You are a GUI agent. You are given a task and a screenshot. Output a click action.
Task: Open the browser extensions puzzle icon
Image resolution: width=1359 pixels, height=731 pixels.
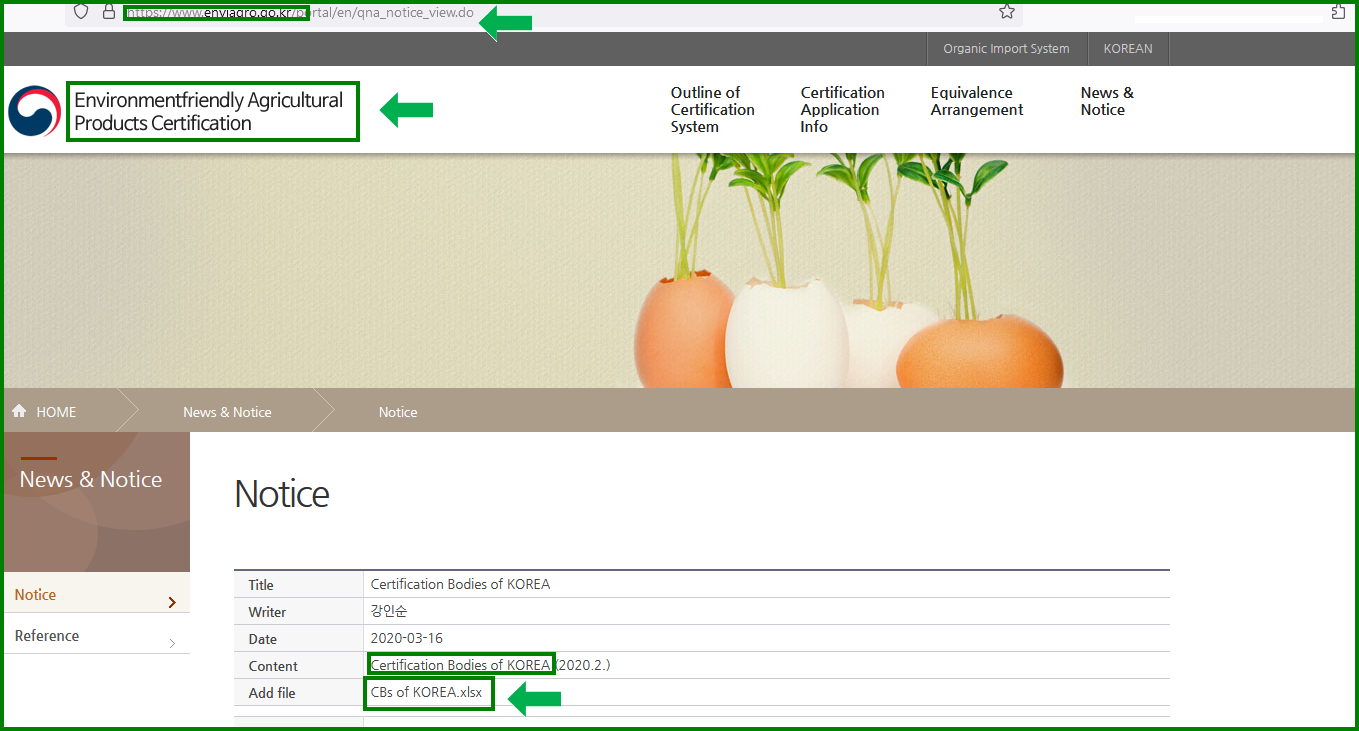(x=1339, y=12)
